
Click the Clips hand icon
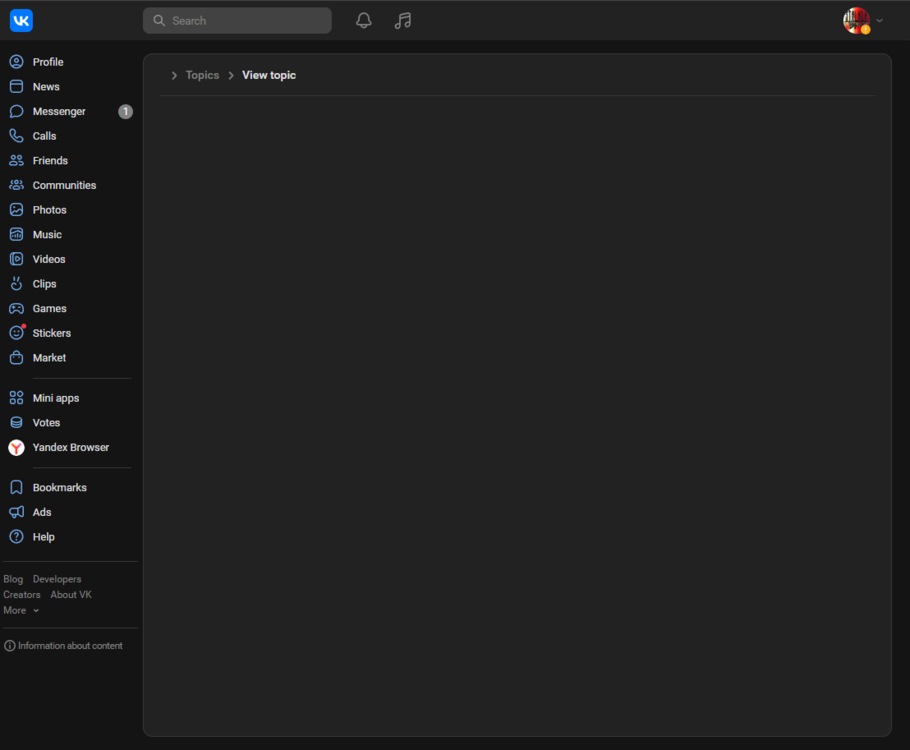(17, 283)
